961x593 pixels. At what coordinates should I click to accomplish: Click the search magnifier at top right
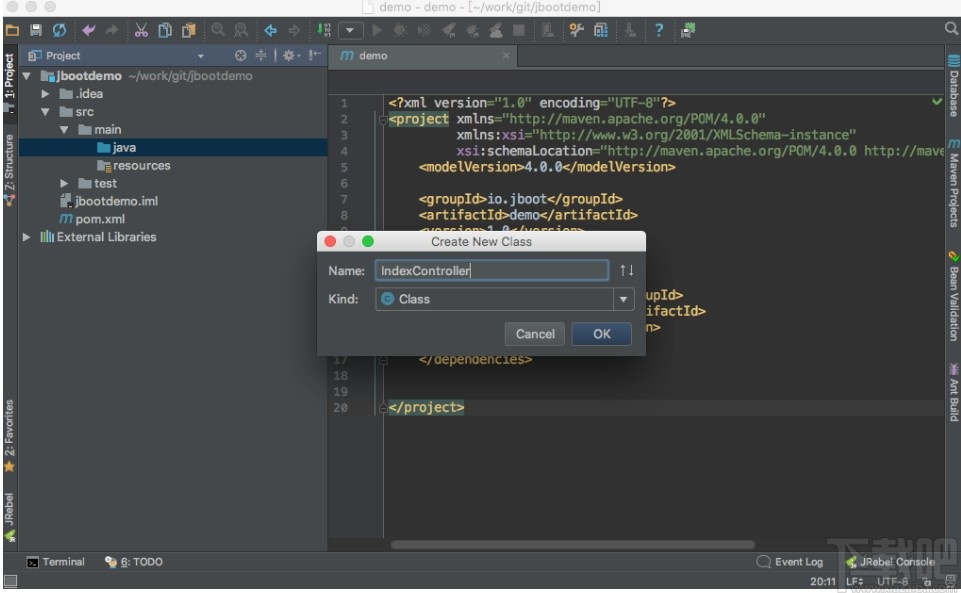pyautogui.click(x=951, y=30)
